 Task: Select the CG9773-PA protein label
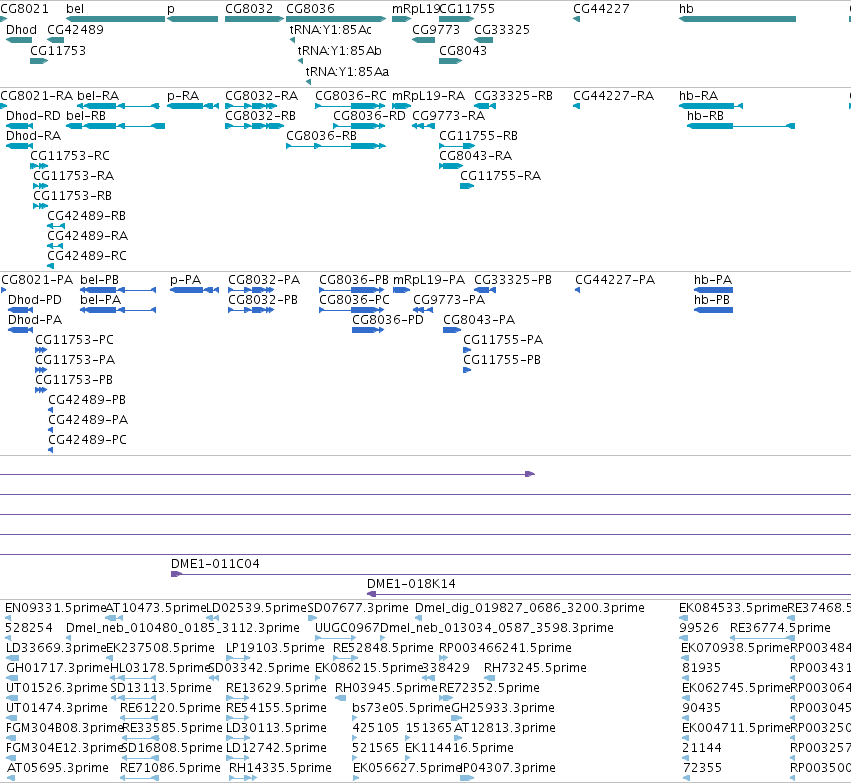coord(449,300)
